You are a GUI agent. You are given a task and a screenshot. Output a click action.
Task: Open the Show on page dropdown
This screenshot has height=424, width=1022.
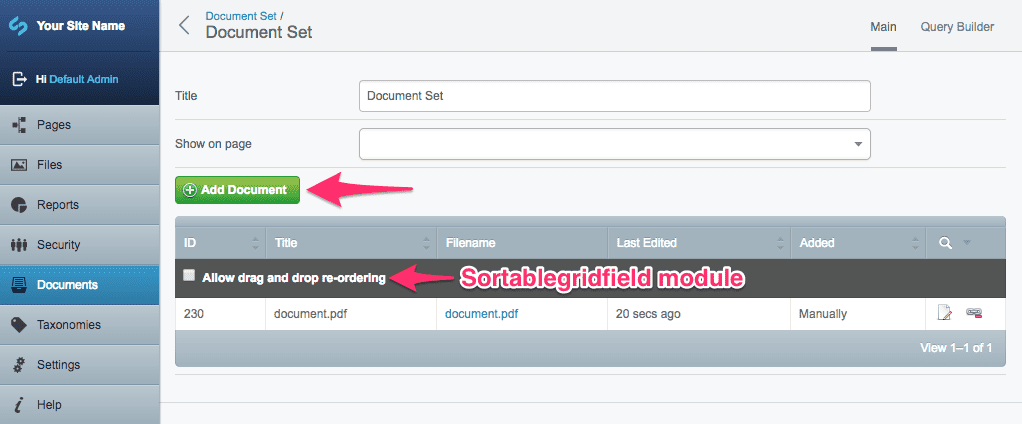click(x=614, y=144)
